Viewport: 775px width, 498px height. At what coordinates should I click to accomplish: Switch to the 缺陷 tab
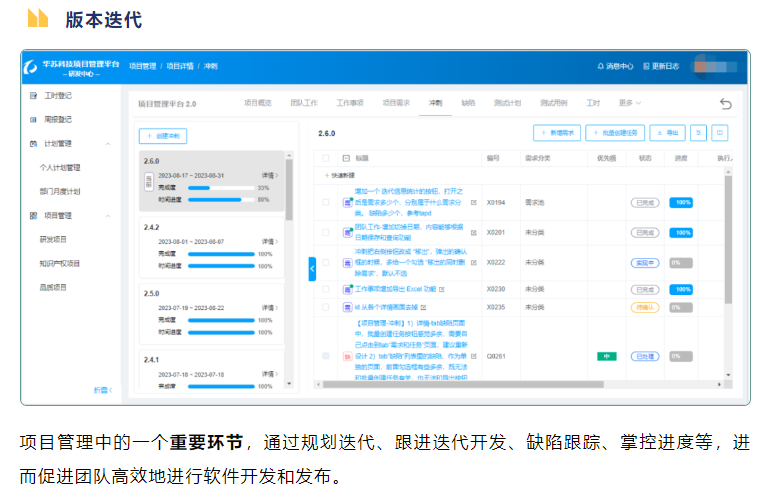(x=468, y=103)
